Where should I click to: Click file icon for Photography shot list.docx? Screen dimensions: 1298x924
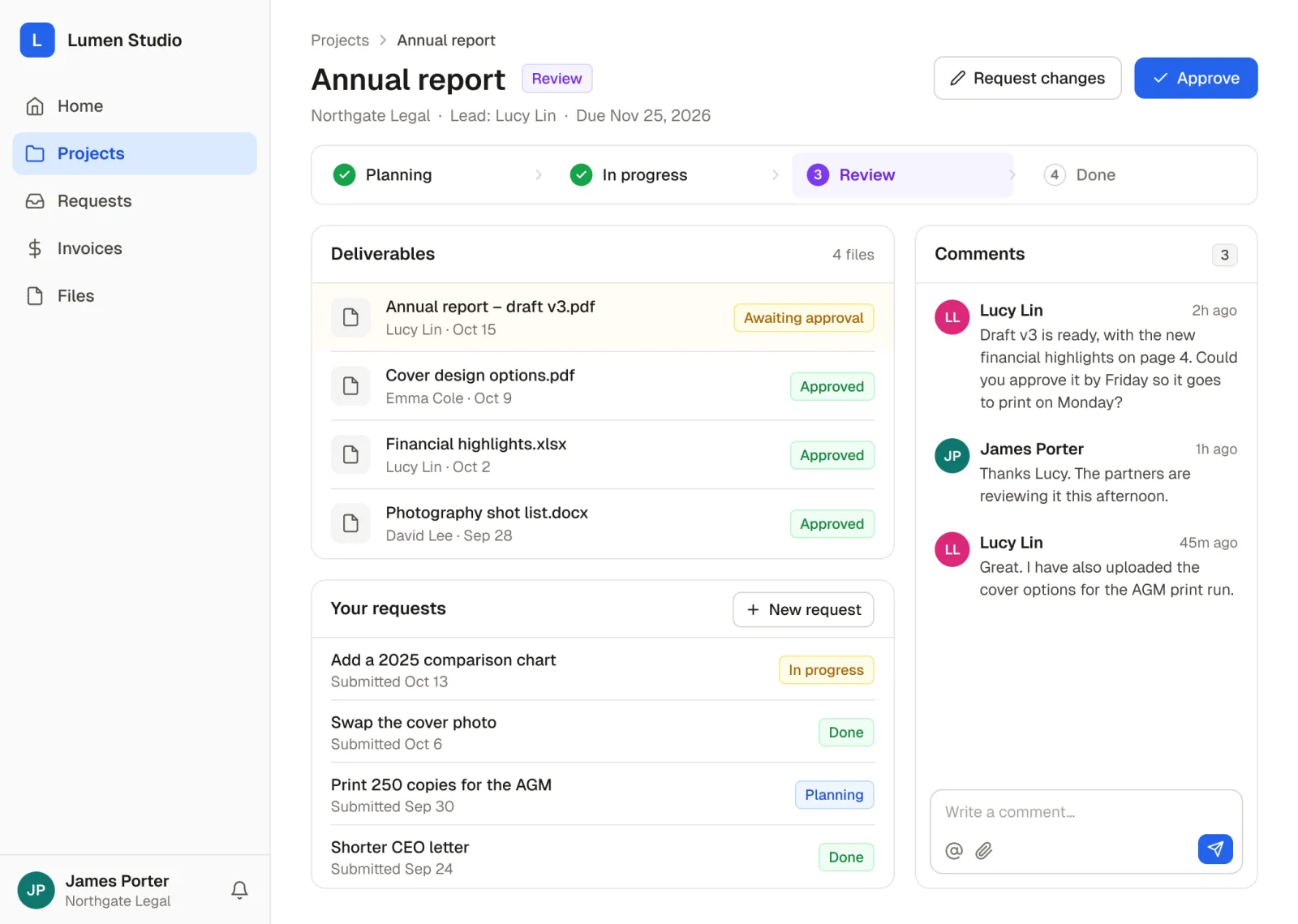pyautogui.click(x=350, y=523)
